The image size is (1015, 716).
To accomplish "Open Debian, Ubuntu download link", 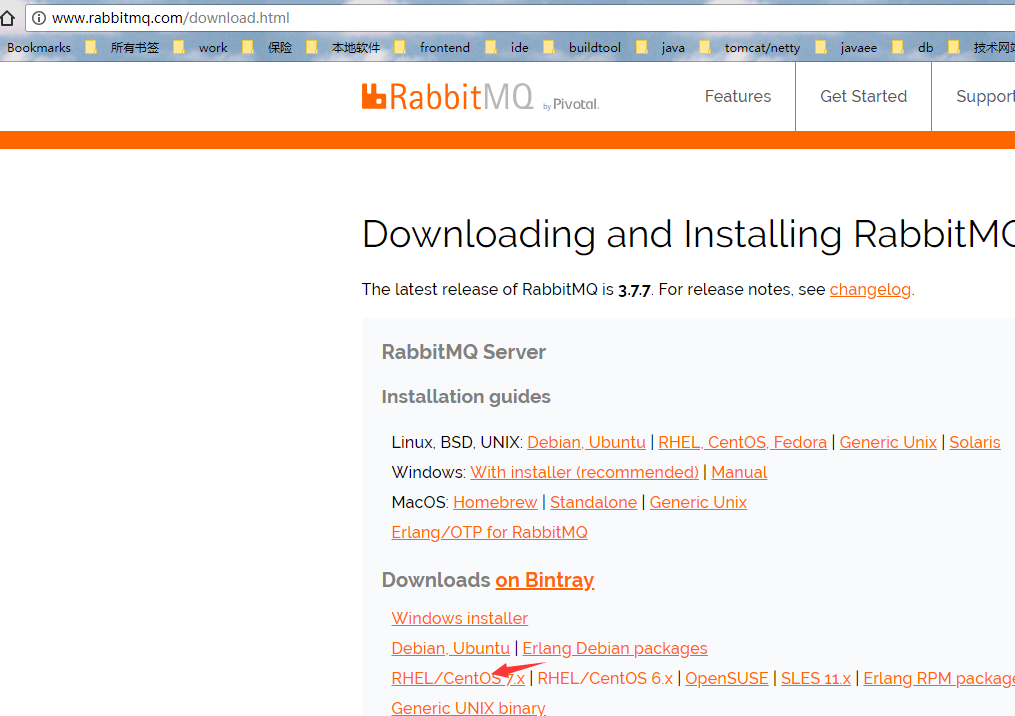I will (451, 648).
